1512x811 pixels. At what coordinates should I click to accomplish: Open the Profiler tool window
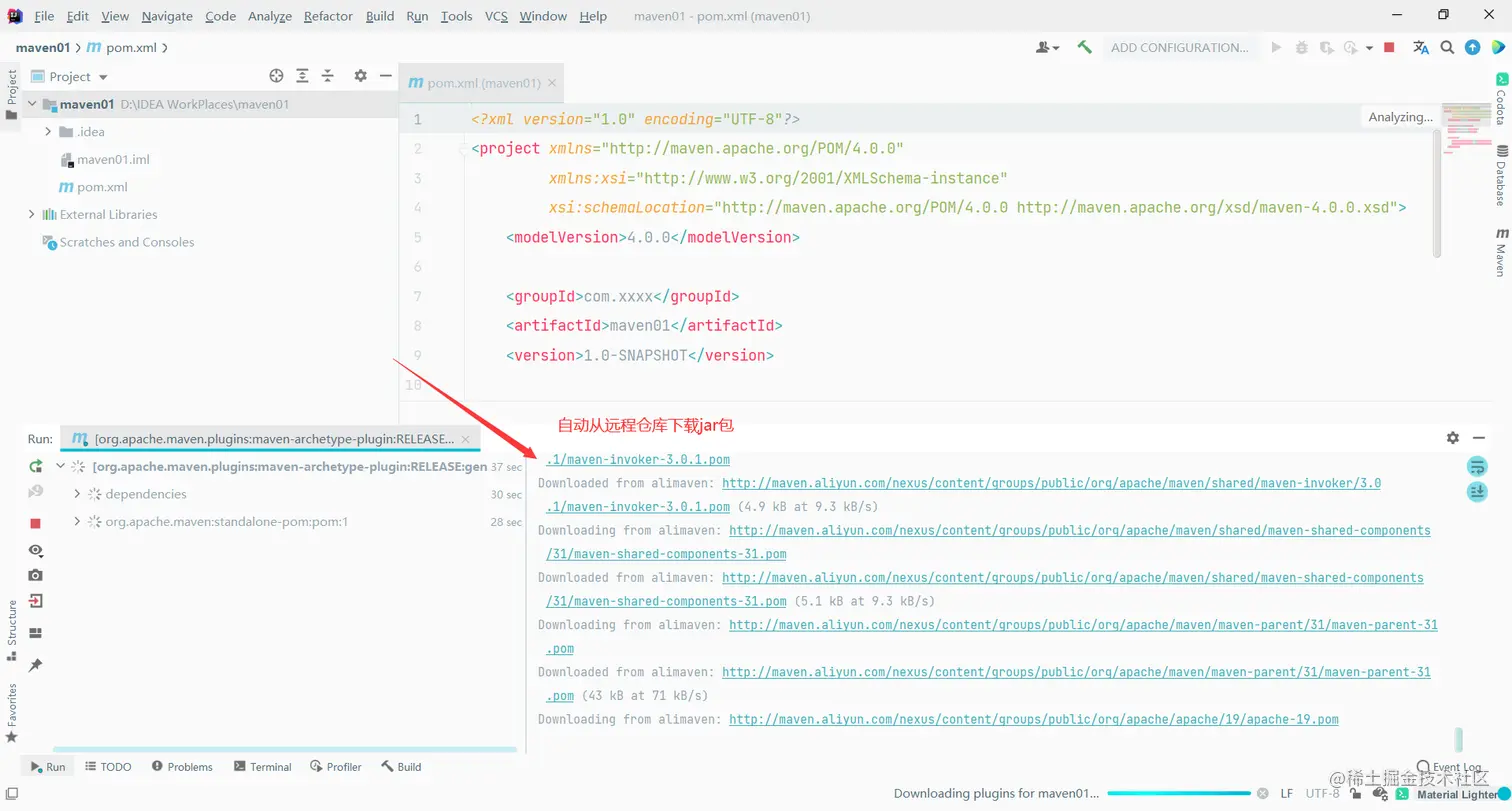(x=335, y=767)
